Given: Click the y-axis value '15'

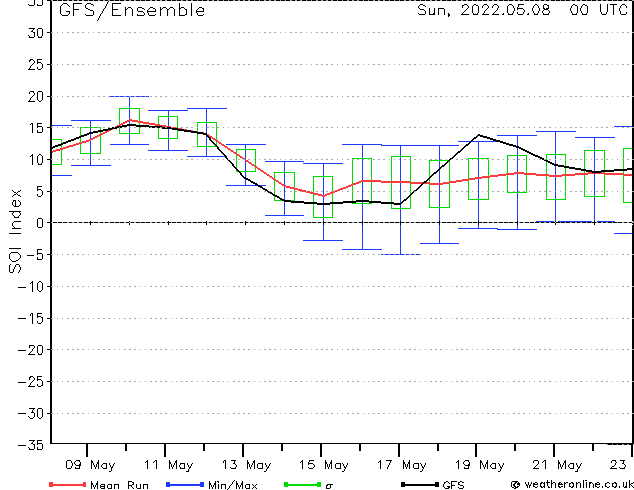Looking at the screenshot, I should pyautogui.click(x=36, y=128).
